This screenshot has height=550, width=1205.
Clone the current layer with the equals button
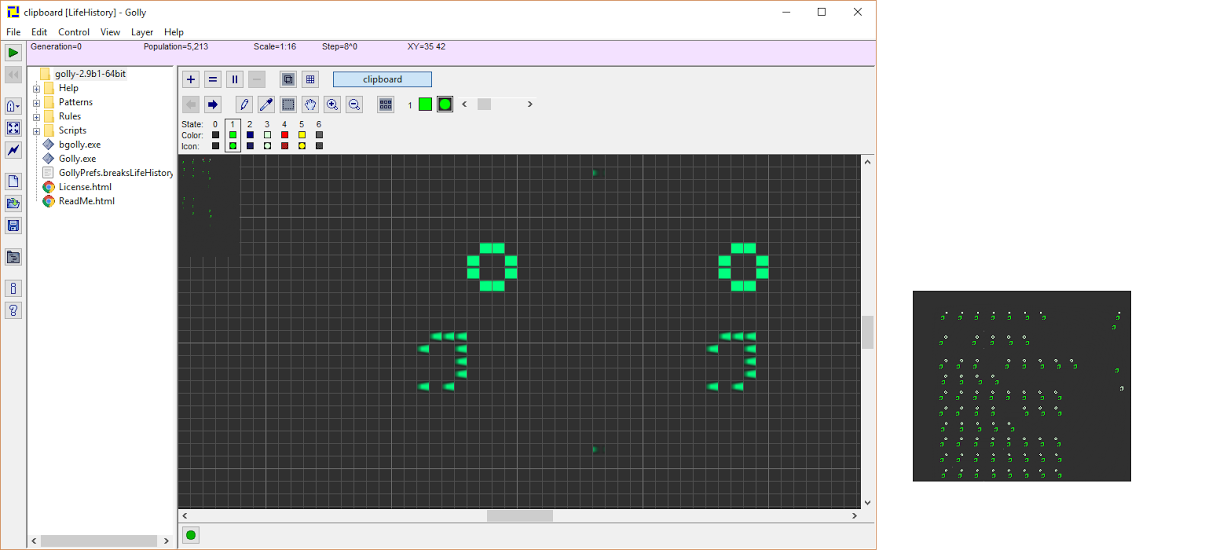213,79
